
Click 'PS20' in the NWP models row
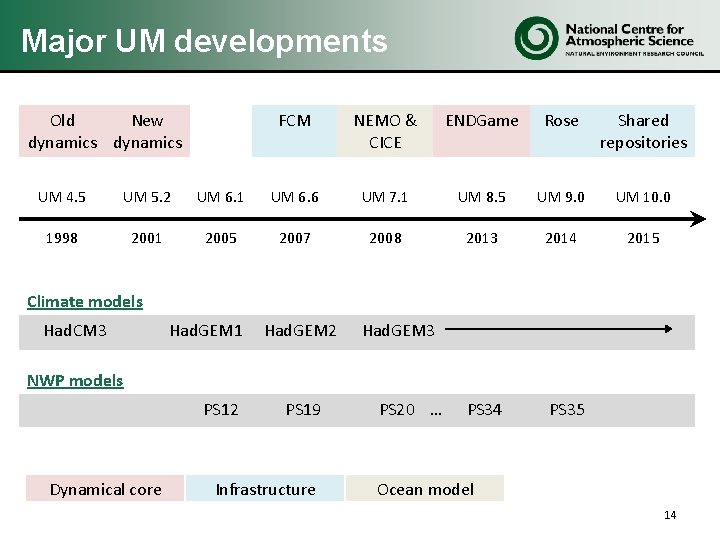click(397, 409)
